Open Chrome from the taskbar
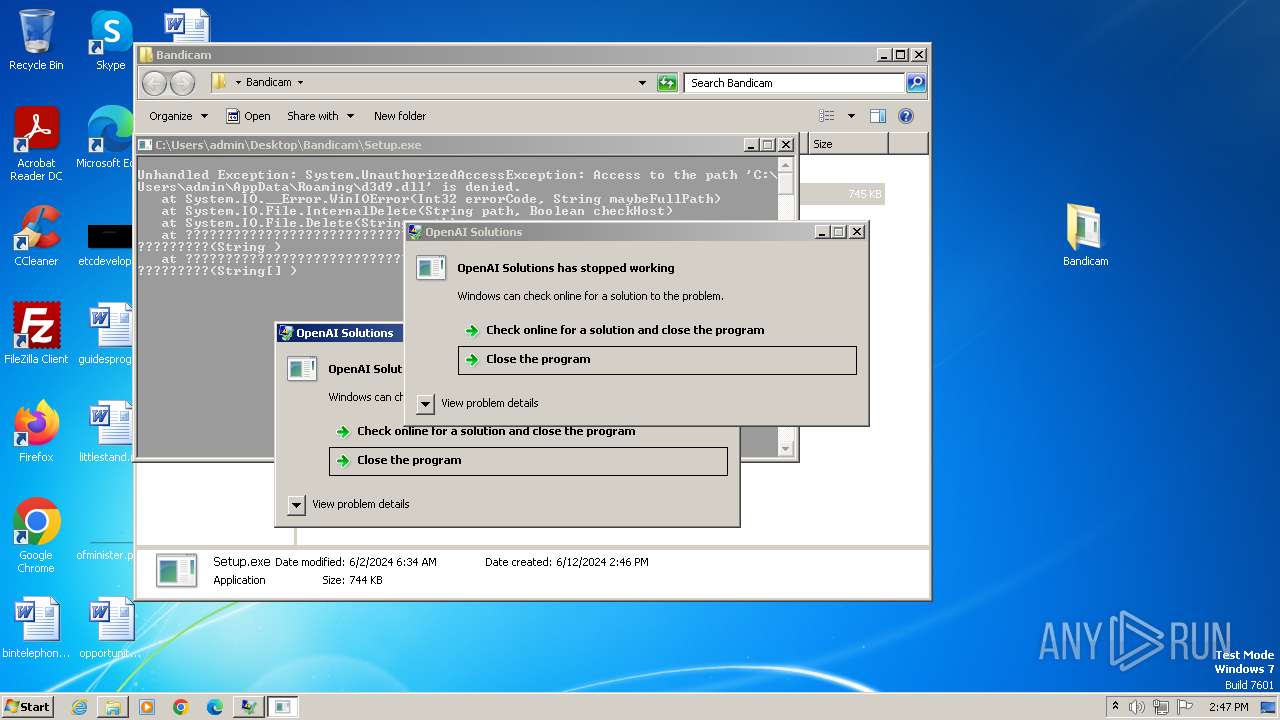 click(181, 707)
